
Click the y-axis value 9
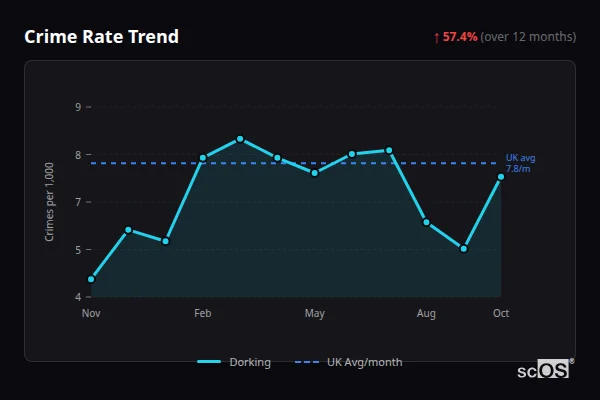[78, 107]
